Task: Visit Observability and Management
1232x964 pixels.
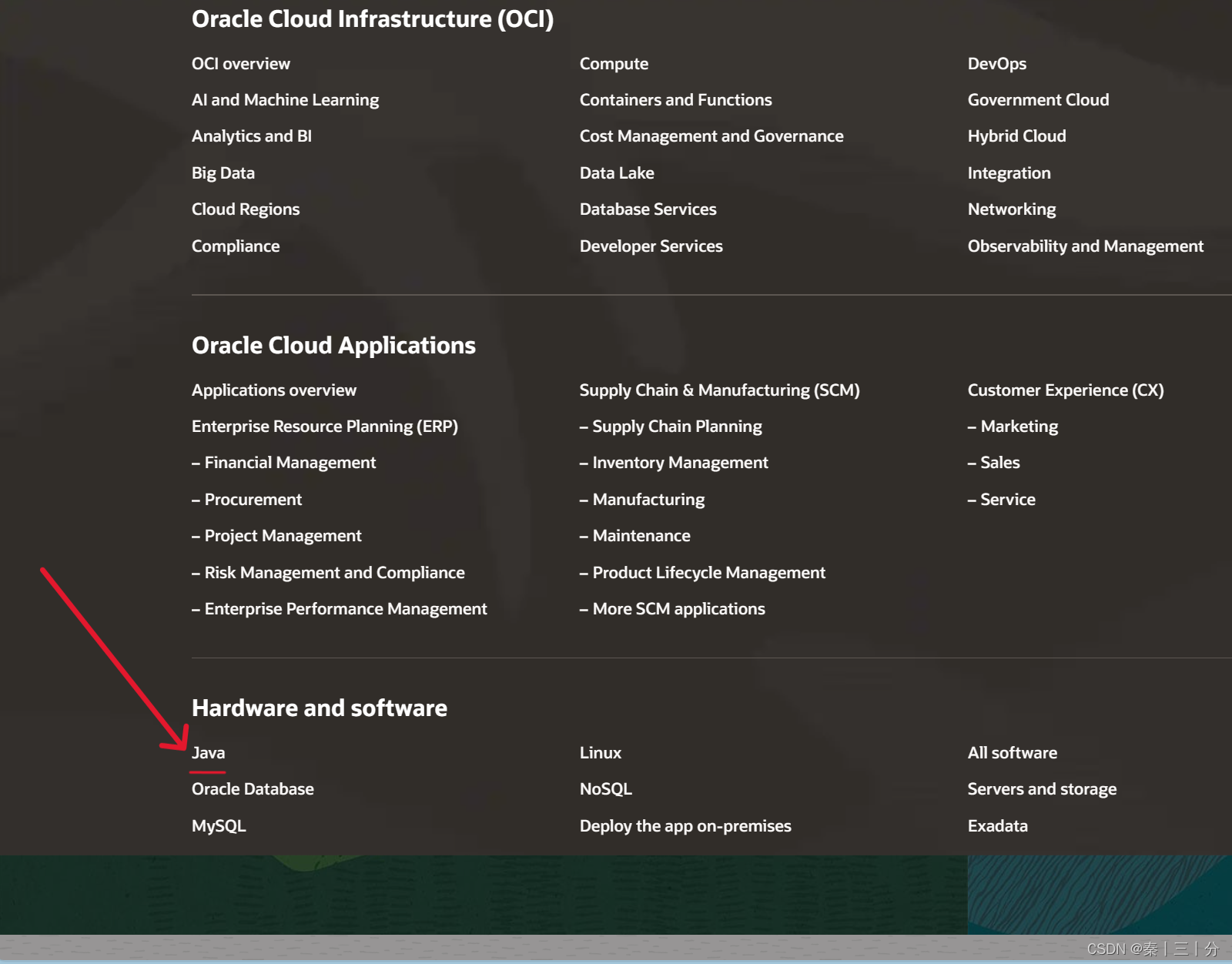Action: 1085,246
